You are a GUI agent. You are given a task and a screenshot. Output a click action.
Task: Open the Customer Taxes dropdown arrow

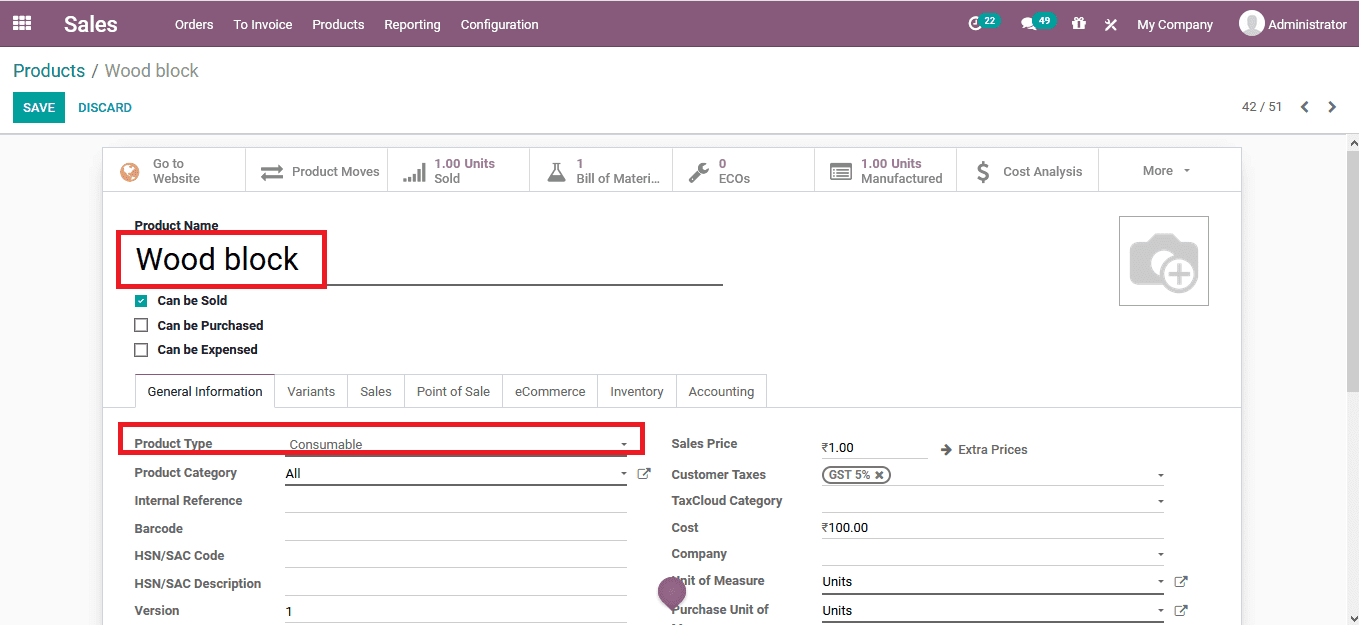[x=1160, y=476]
